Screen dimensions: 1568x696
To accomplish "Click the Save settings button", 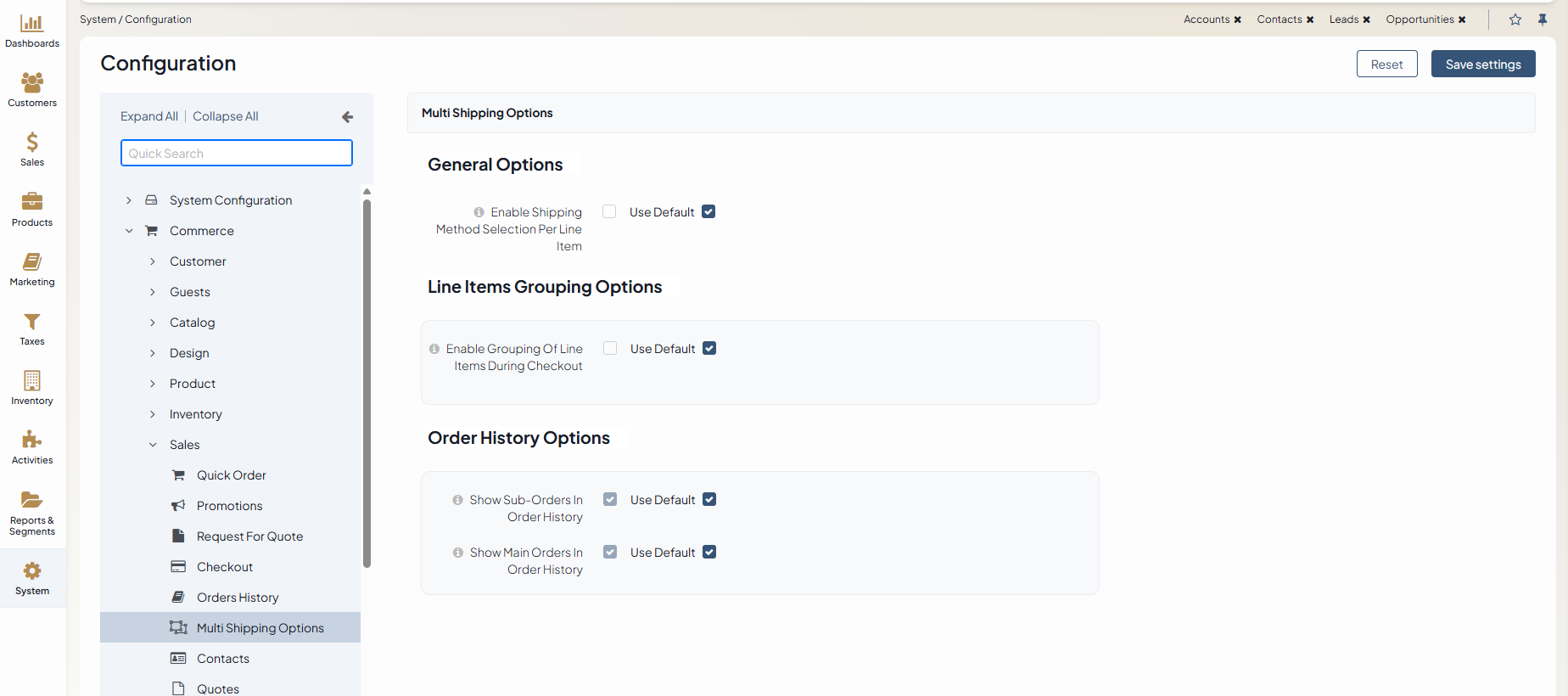I will pyautogui.click(x=1482, y=65).
